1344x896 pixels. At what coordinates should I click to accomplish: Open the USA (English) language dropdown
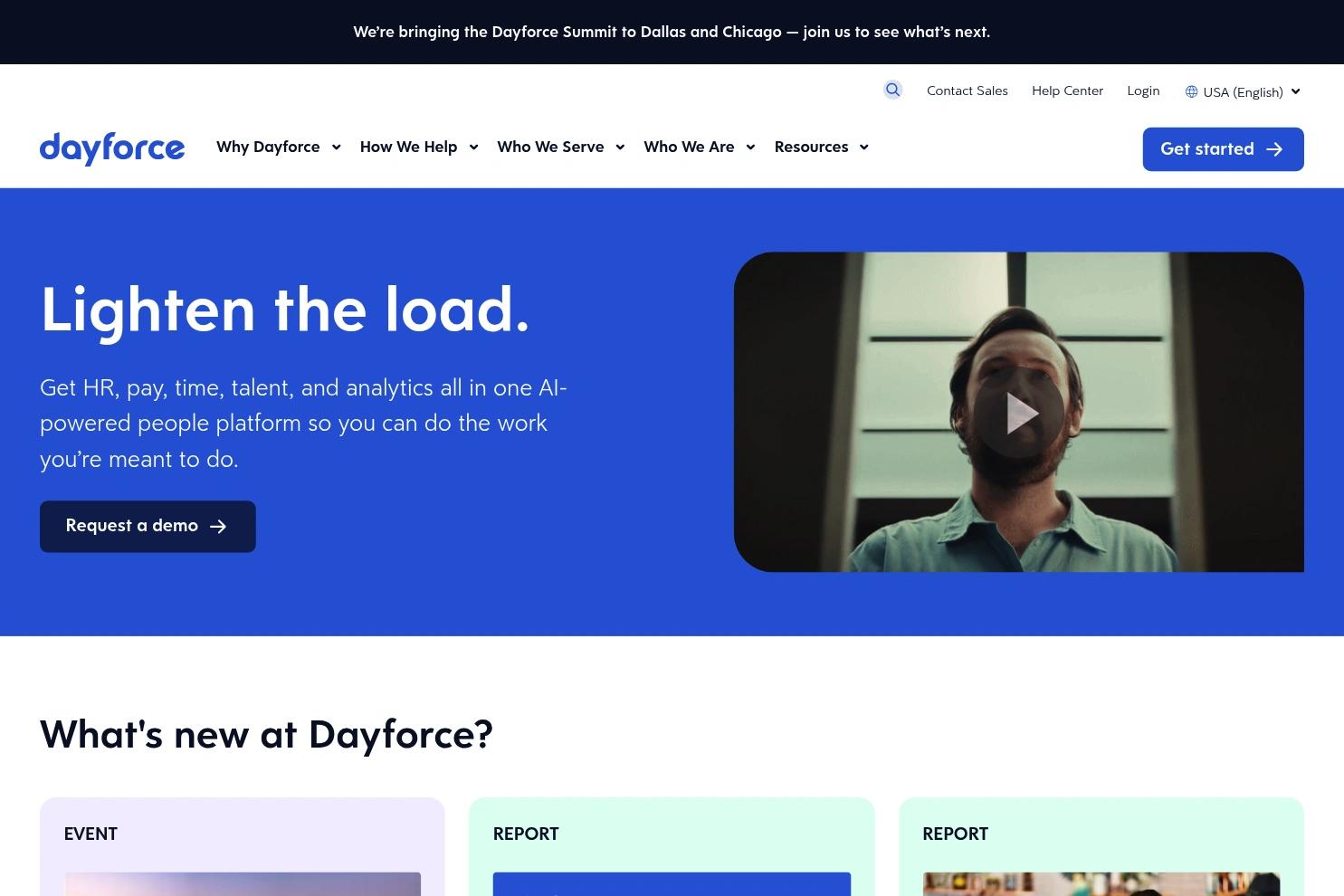1243,91
